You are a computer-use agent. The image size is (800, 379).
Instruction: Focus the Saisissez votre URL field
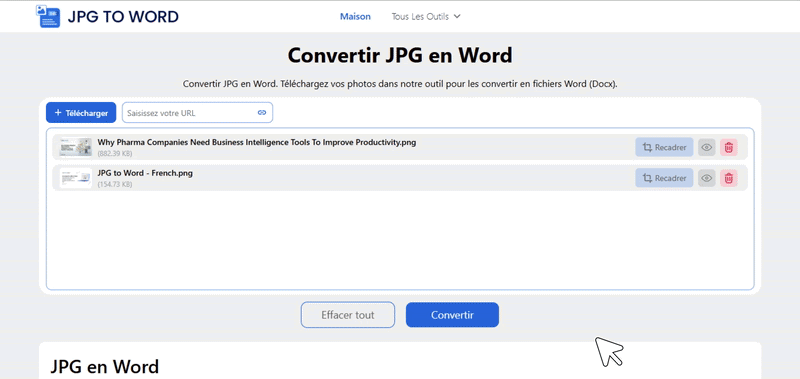tap(197, 113)
